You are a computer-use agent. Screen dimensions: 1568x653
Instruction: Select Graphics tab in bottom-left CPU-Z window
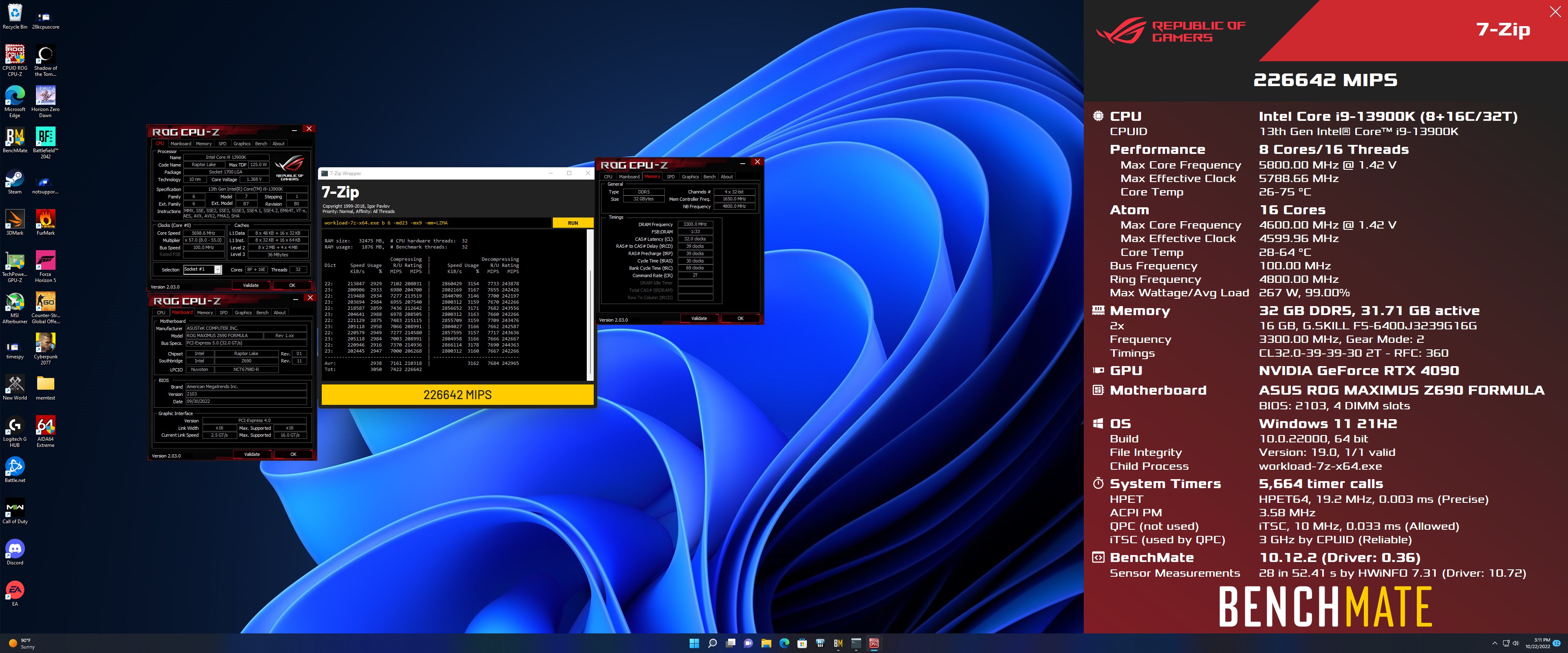pyautogui.click(x=243, y=313)
